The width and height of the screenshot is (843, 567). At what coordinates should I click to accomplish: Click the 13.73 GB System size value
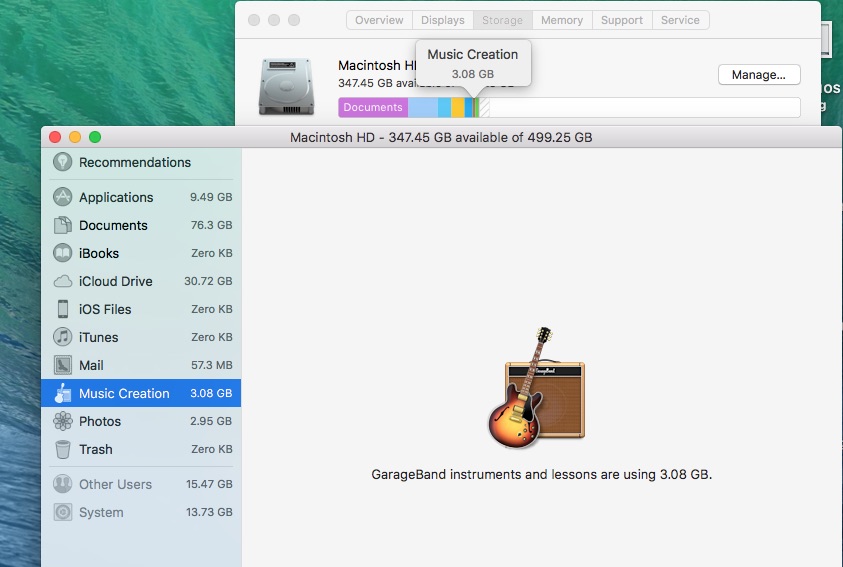coord(209,512)
